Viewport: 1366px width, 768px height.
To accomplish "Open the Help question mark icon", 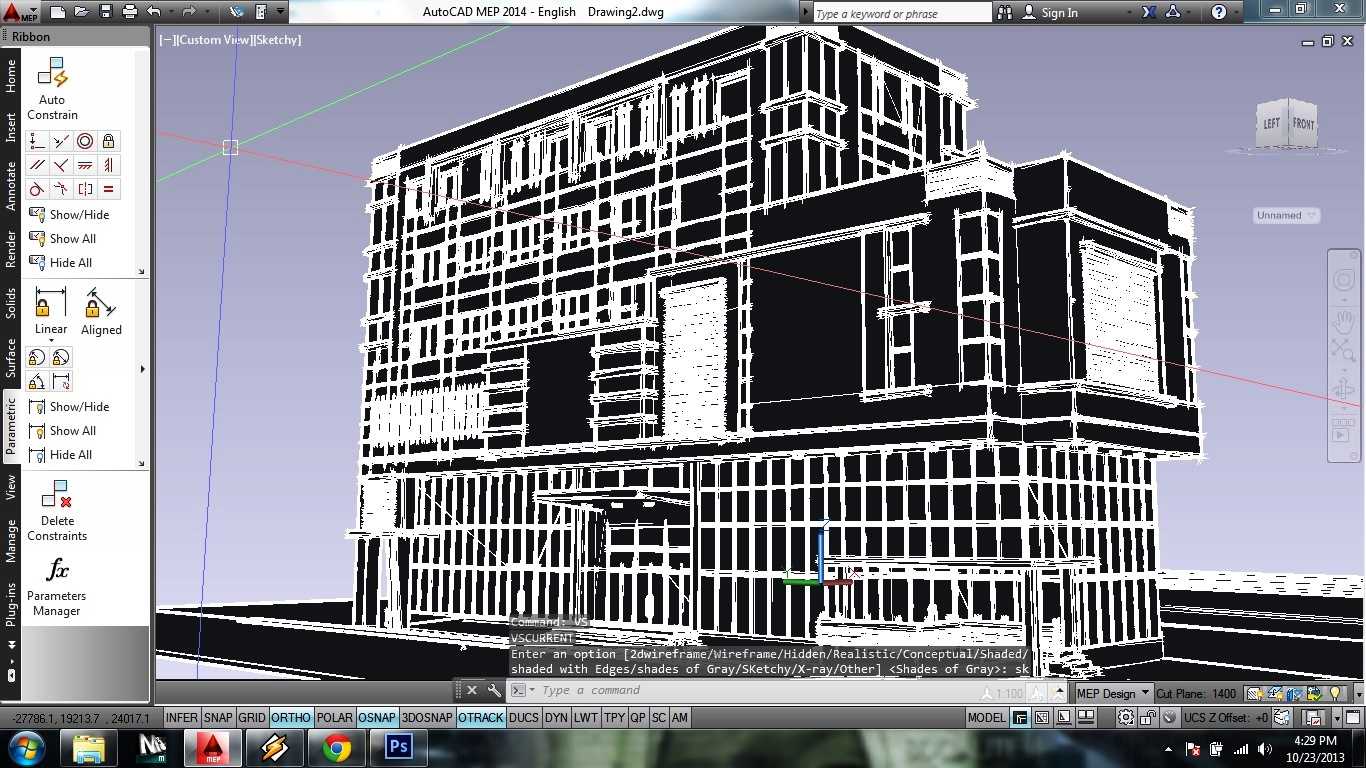I will pyautogui.click(x=1218, y=13).
